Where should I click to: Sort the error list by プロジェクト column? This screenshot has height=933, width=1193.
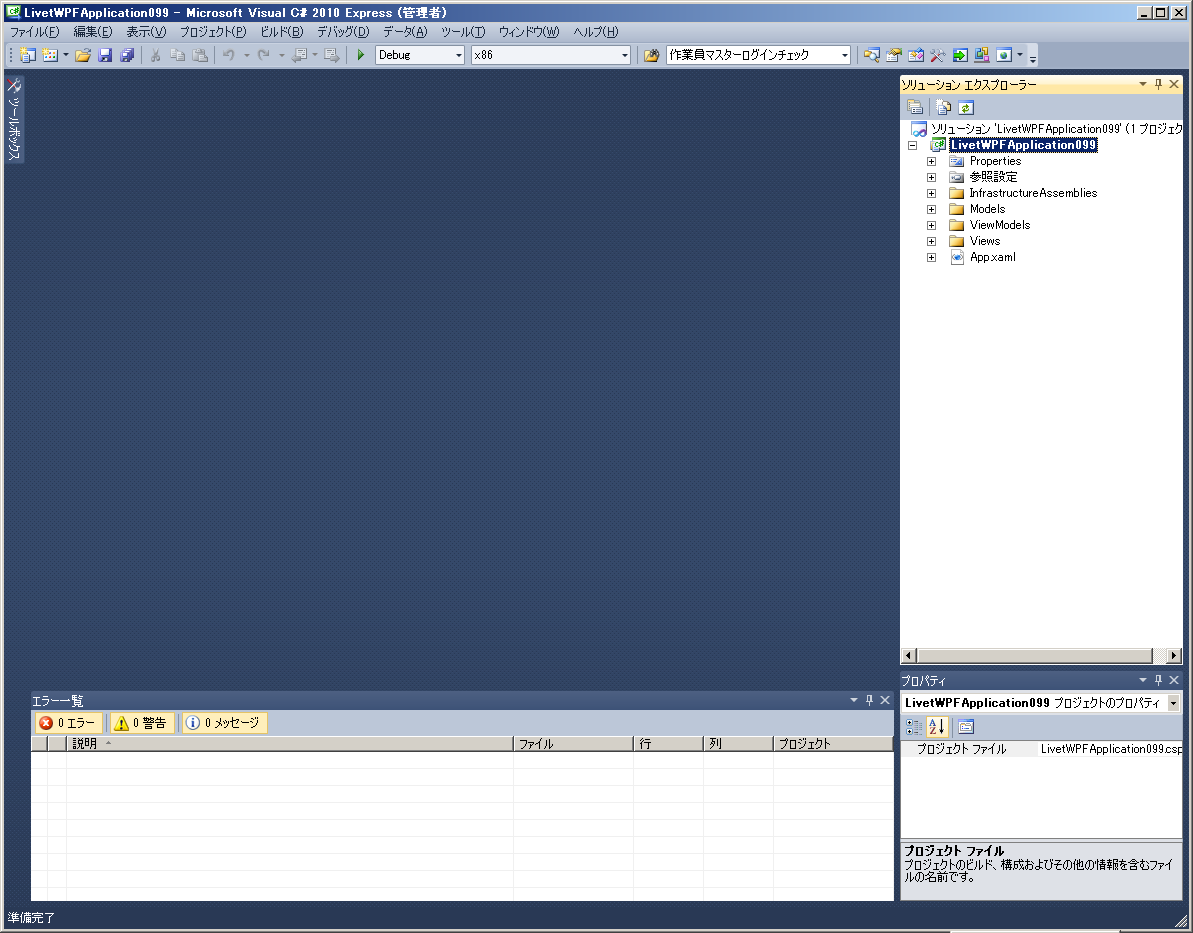(x=833, y=744)
